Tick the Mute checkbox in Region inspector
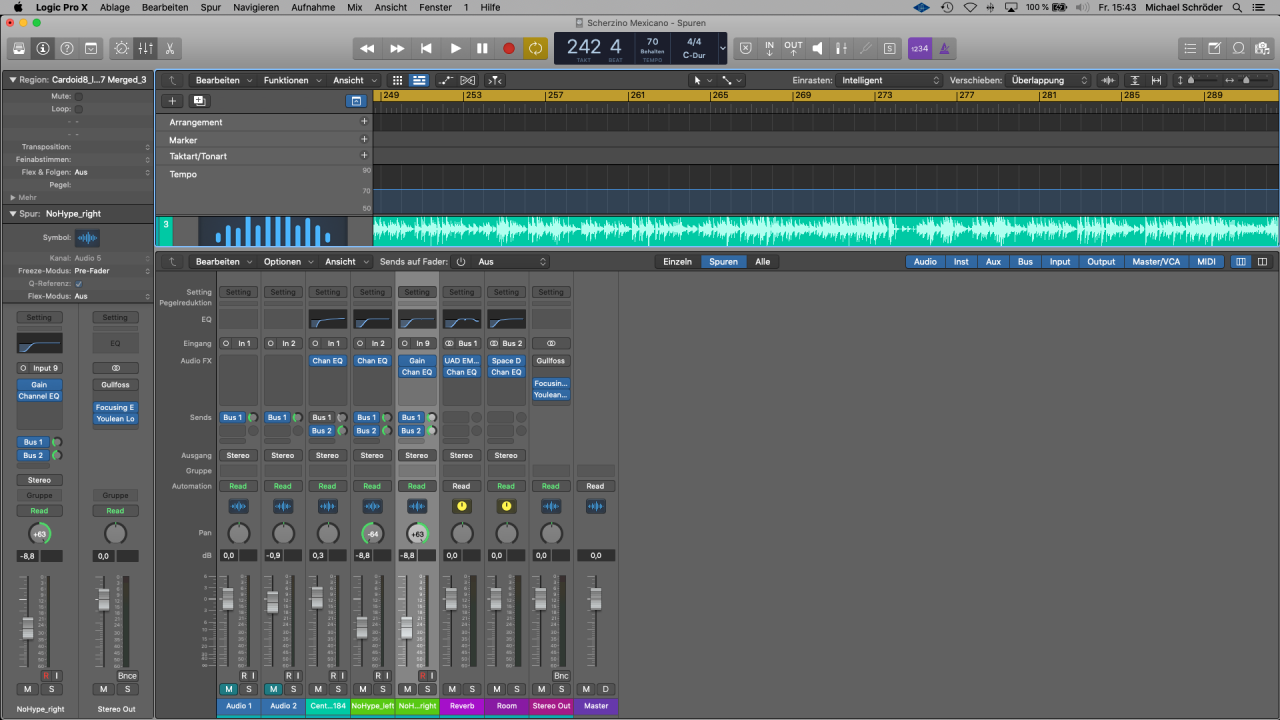Viewport: 1280px width, 720px height. pos(79,97)
